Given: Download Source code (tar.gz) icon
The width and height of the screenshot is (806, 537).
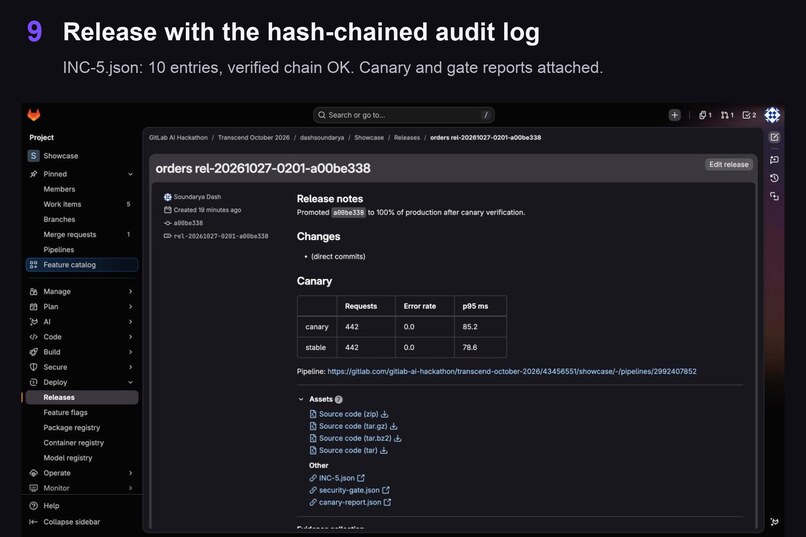Looking at the screenshot, I should tap(394, 427).
